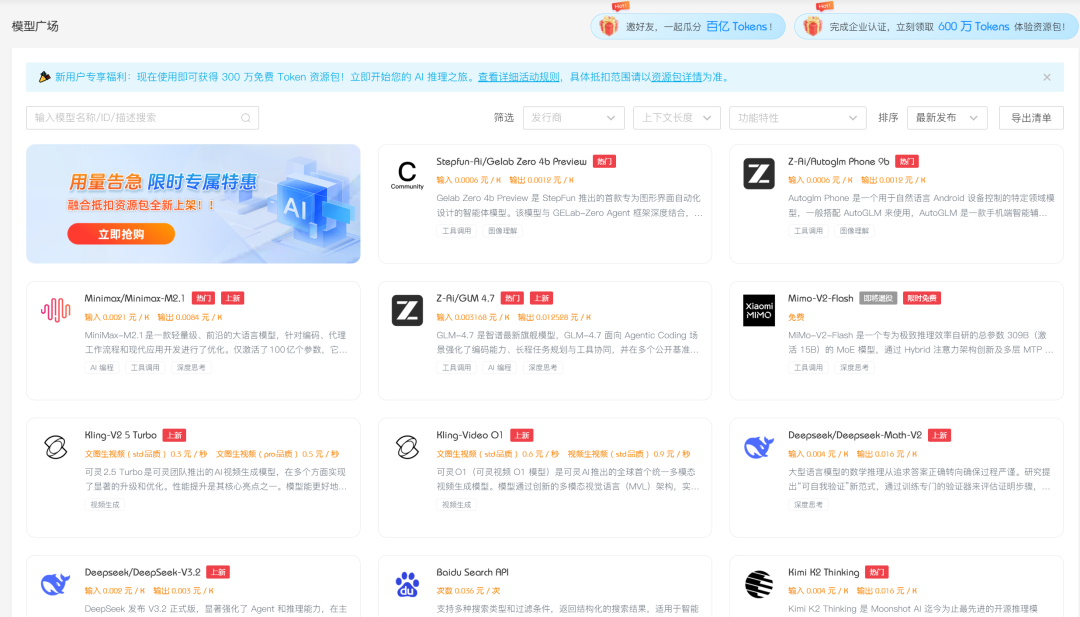This screenshot has width=1080, height=617.
Task: Open Deepseek/DeepSeek-V3.2 model title
Action: pos(143,573)
